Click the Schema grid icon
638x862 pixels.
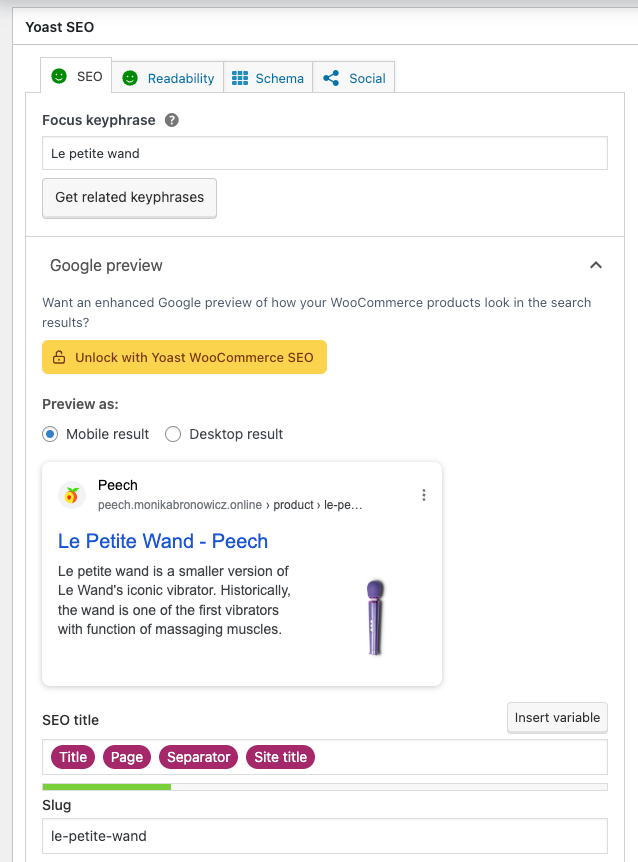click(x=240, y=78)
